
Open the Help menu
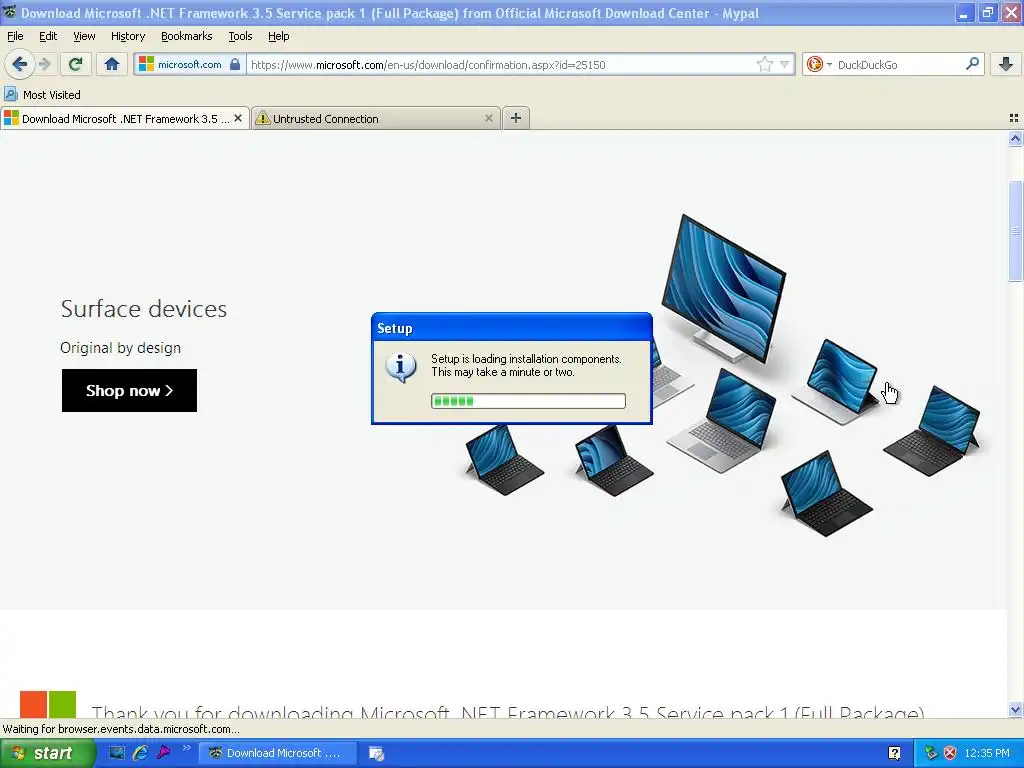coord(278,36)
